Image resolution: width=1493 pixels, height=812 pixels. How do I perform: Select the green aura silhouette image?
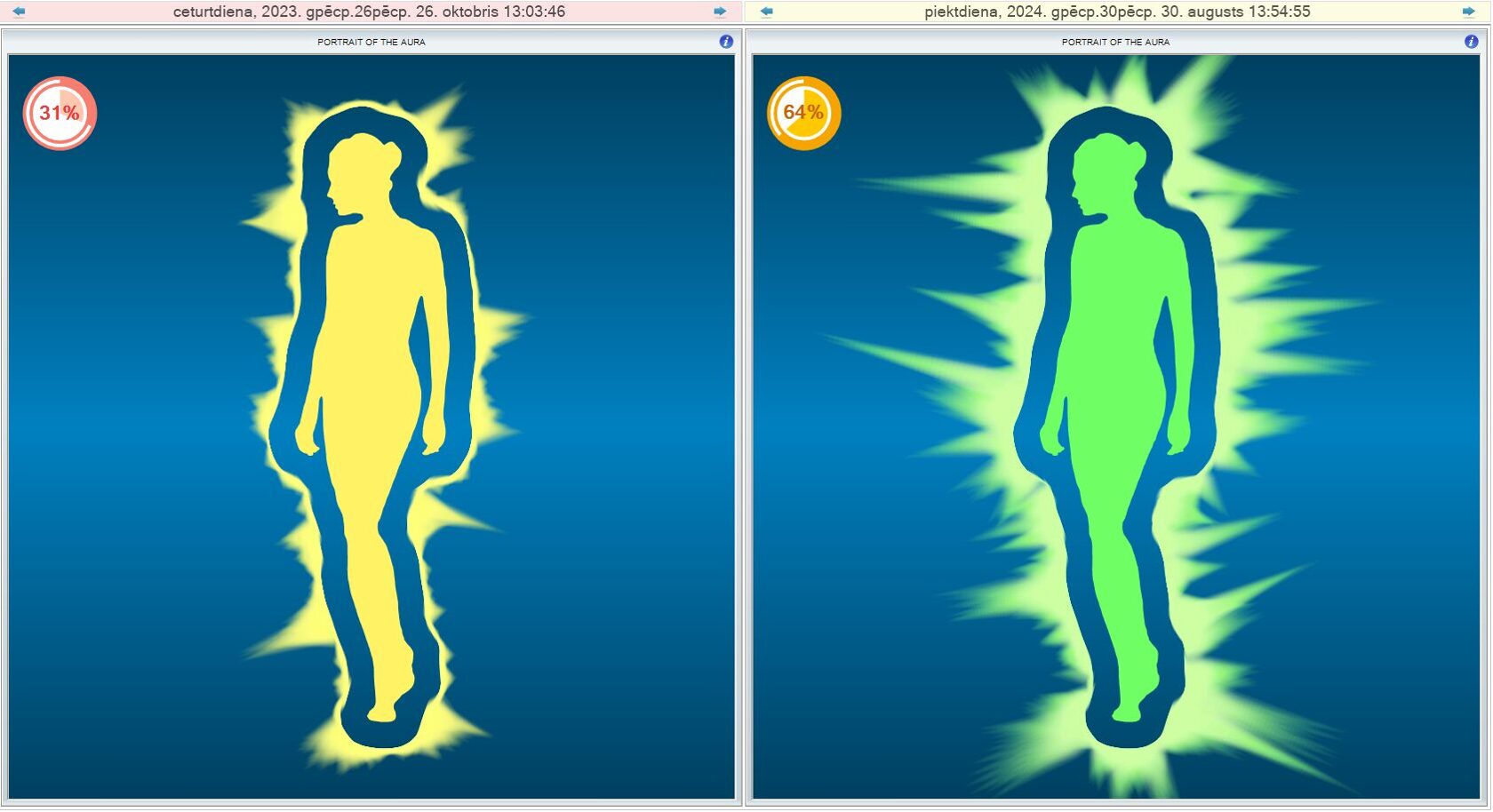(x=1116, y=426)
